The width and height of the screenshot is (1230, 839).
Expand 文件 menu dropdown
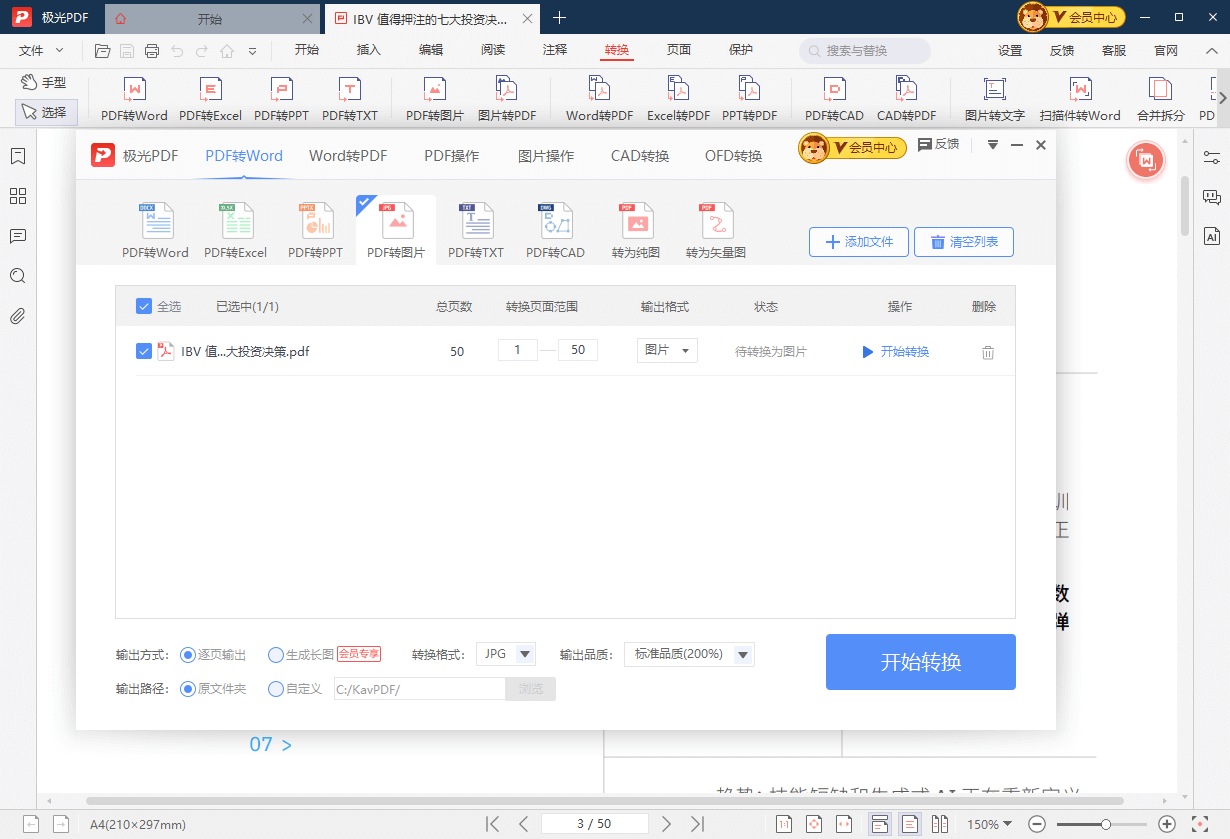[41, 50]
